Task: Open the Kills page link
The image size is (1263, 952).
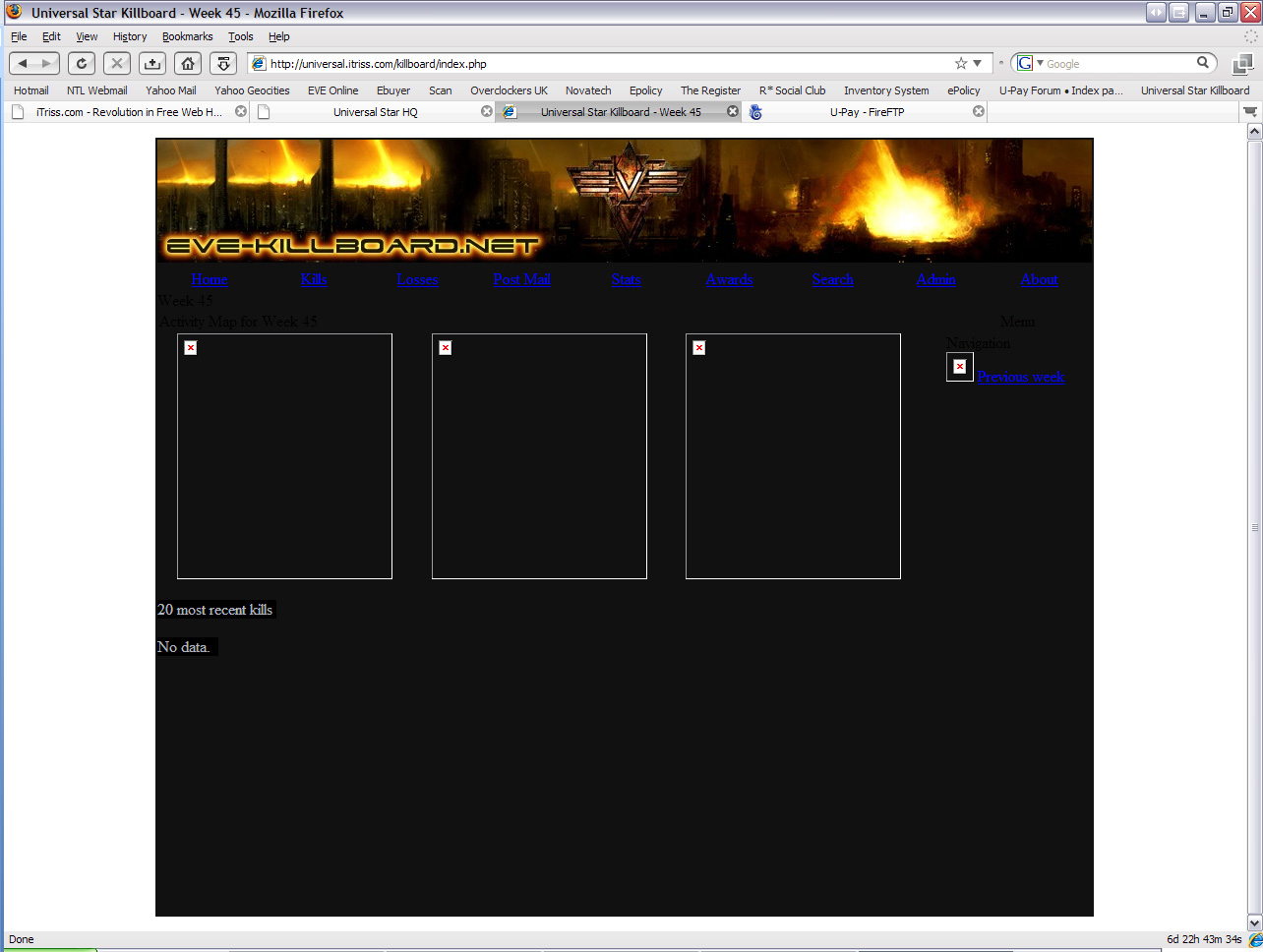Action: coord(314,279)
